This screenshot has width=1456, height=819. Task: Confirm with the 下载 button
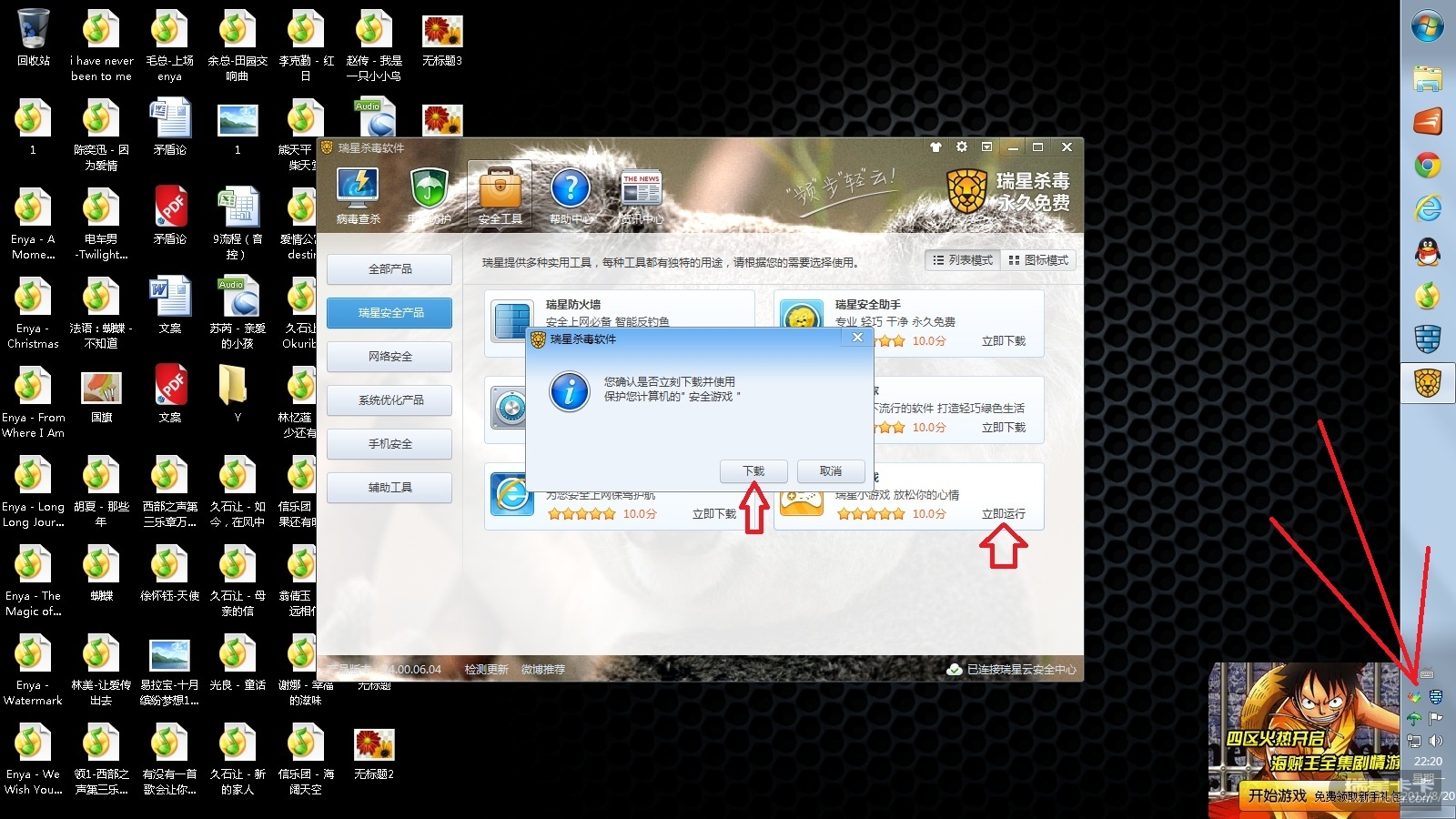pos(754,471)
